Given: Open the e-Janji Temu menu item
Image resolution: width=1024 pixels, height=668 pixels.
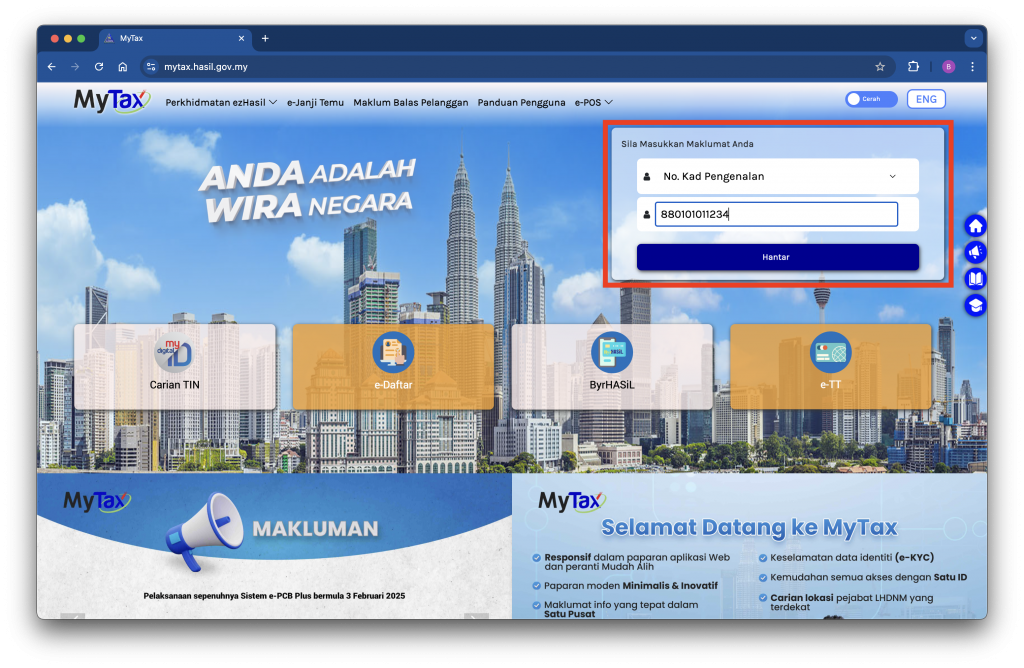Looking at the screenshot, I should click(x=316, y=102).
